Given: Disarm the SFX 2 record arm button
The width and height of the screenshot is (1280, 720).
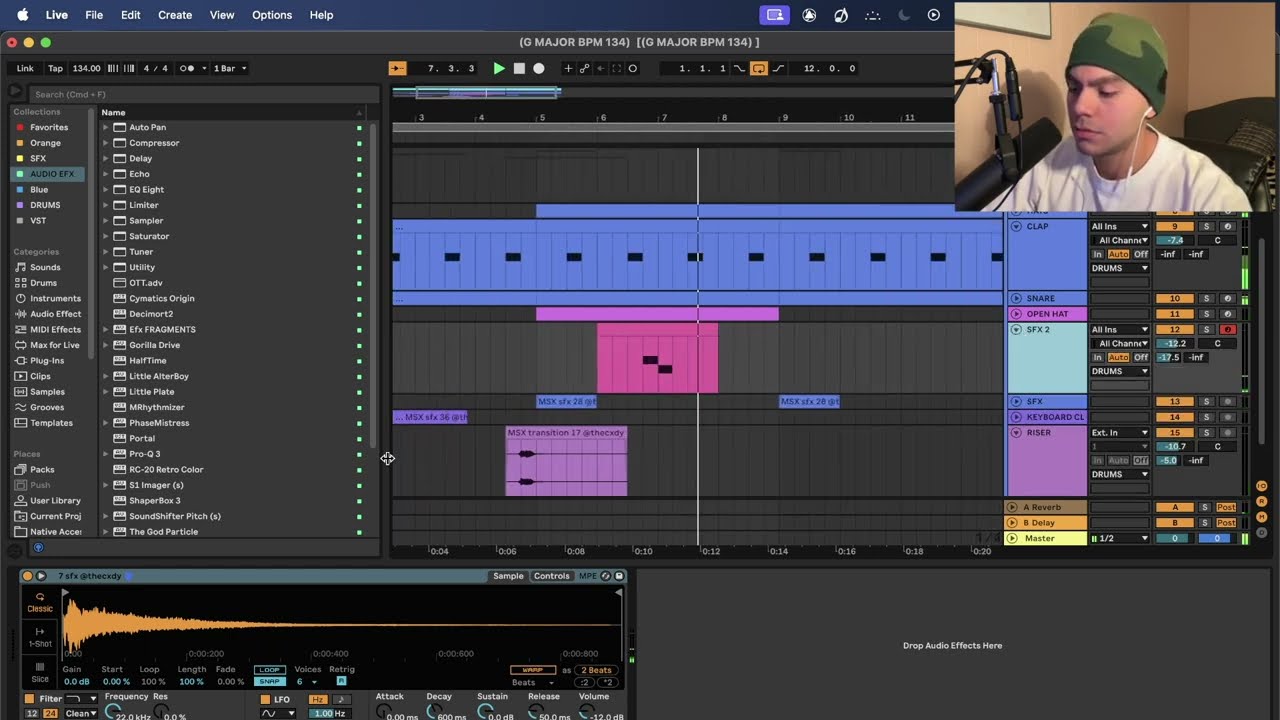Looking at the screenshot, I should point(1228,329).
